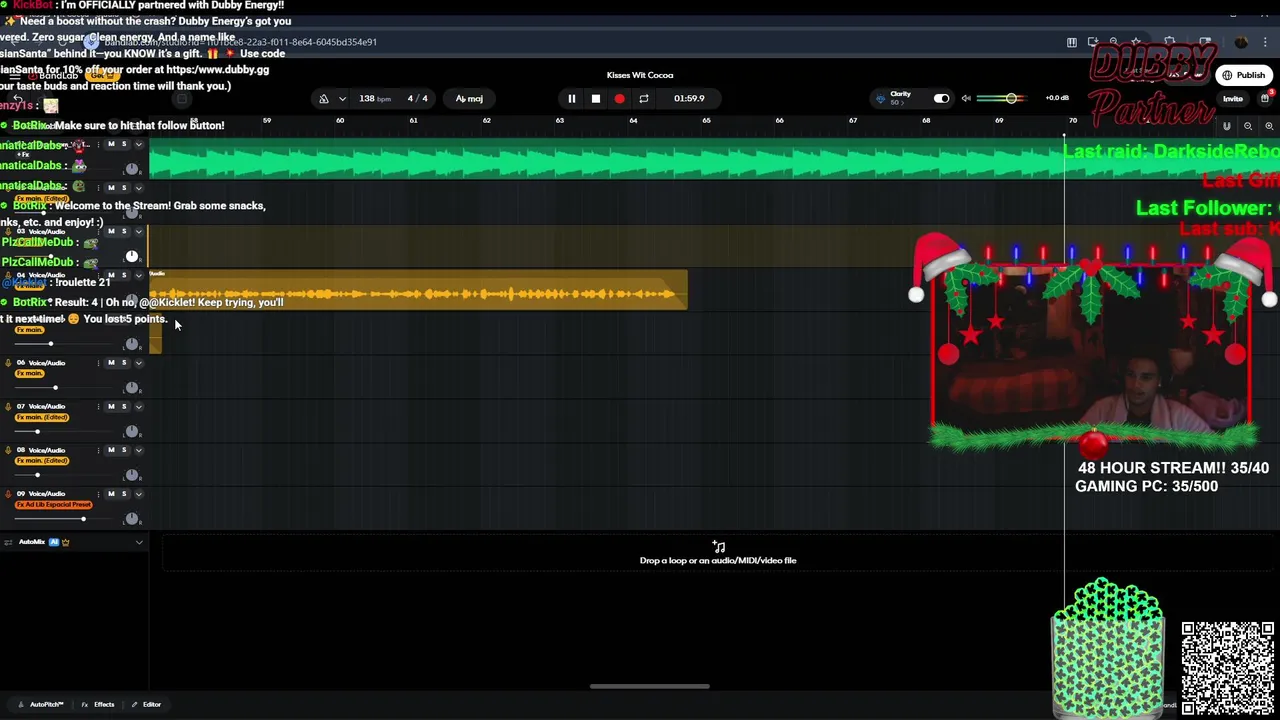
Task: Click the AutoMix label
Action: (32, 542)
